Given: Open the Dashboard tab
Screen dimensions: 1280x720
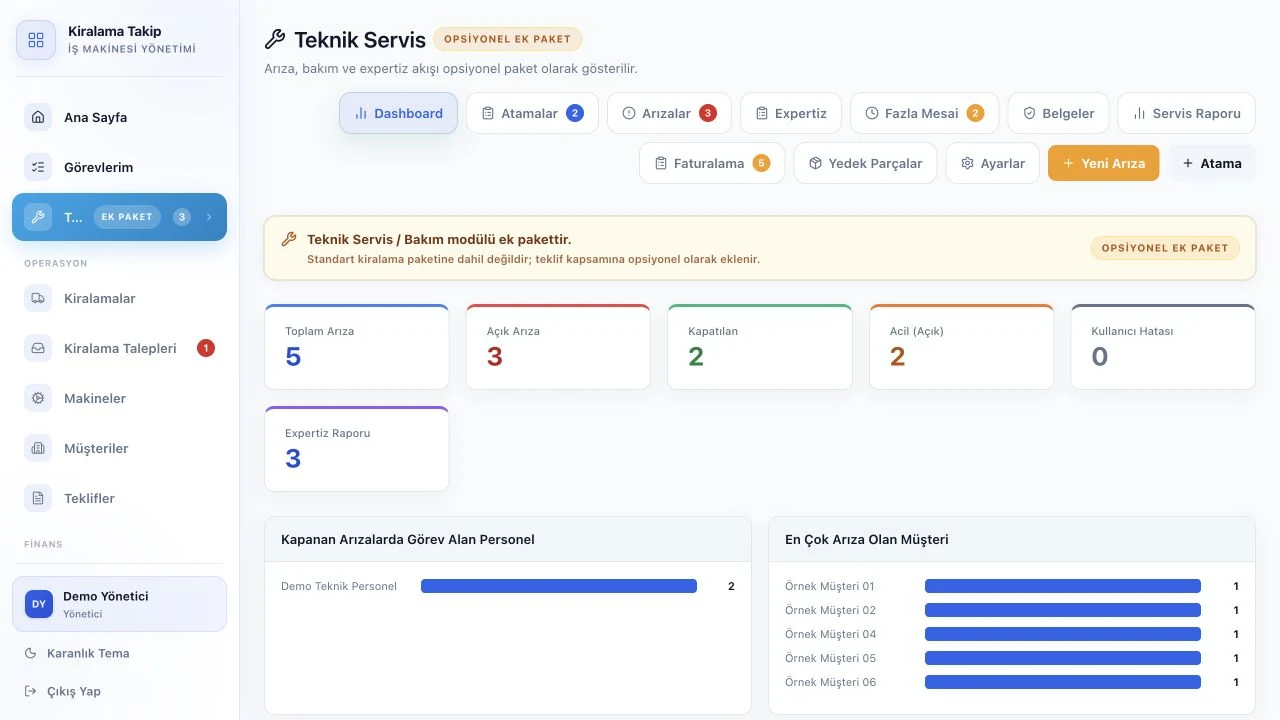Looking at the screenshot, I should pos(398,113).
